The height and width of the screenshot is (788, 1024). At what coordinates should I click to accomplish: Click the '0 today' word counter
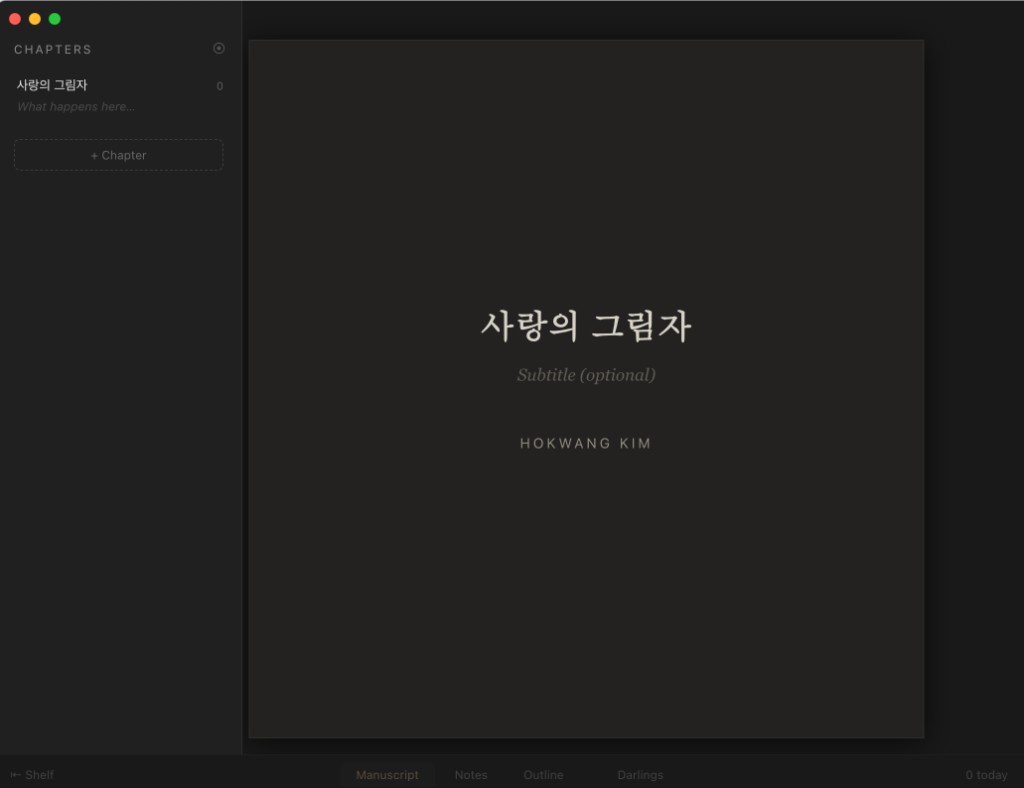point(986,774)
